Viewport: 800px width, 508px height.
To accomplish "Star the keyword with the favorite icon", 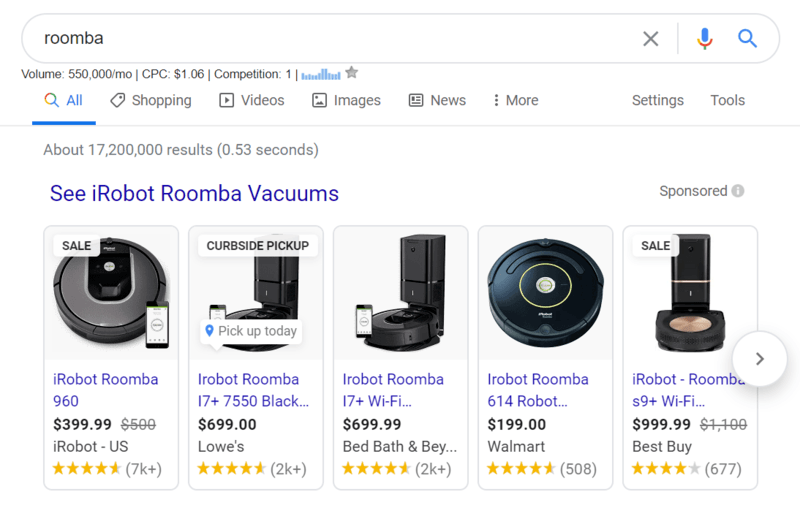I will pos(352,73).
